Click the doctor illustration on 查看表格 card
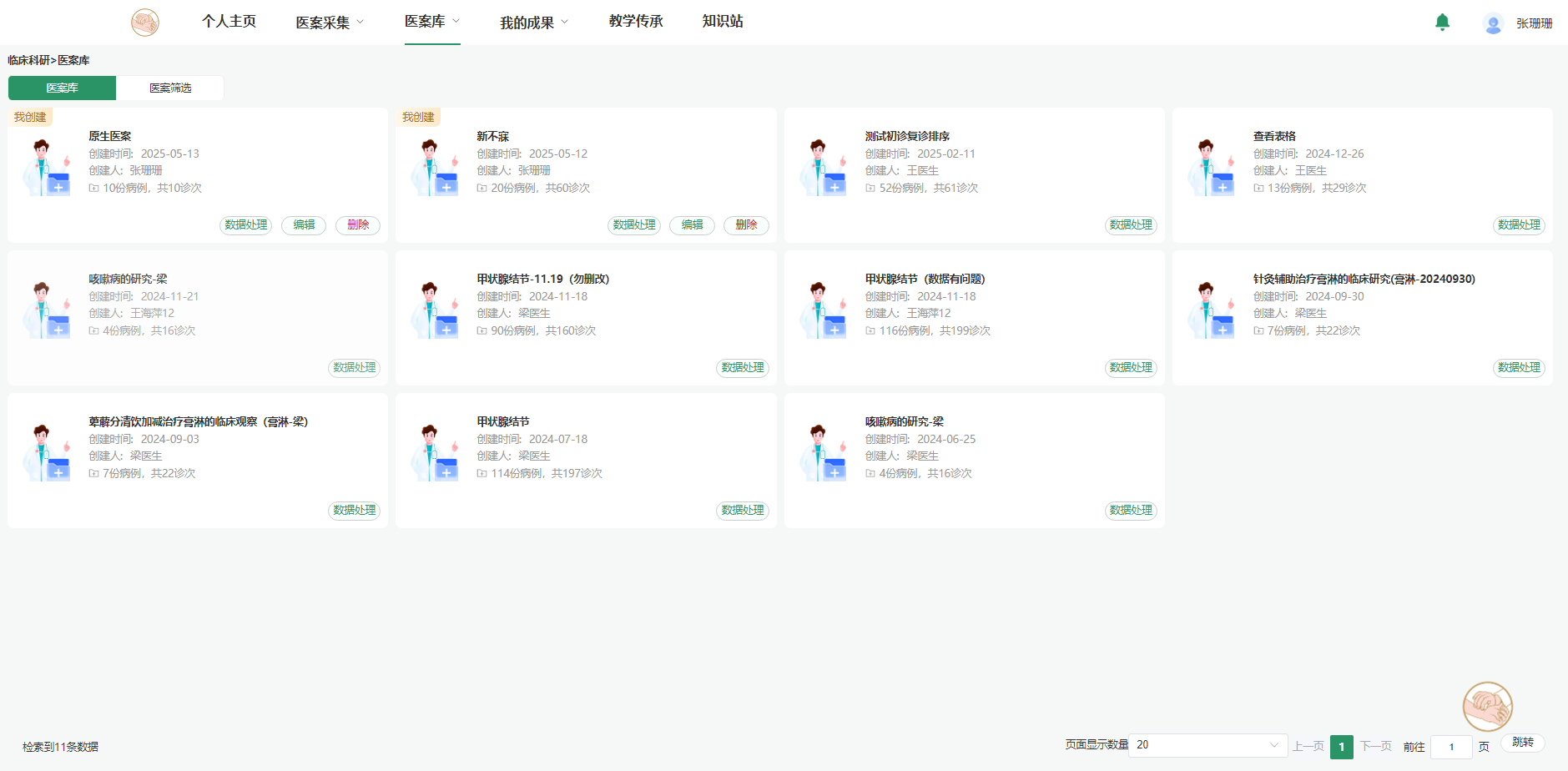Image resolution: width=1568 pixels, height=771 pixels. tap(1211, 168)
